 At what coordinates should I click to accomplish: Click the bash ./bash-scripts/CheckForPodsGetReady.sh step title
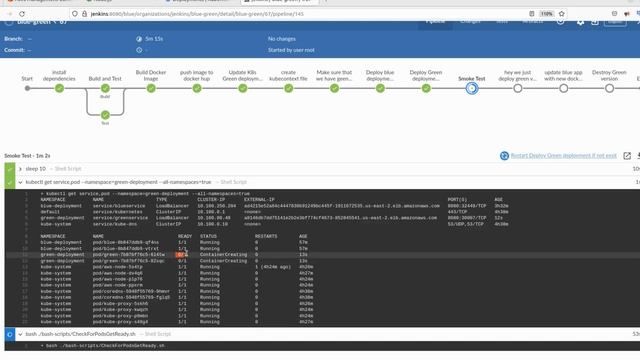(80, 334)
